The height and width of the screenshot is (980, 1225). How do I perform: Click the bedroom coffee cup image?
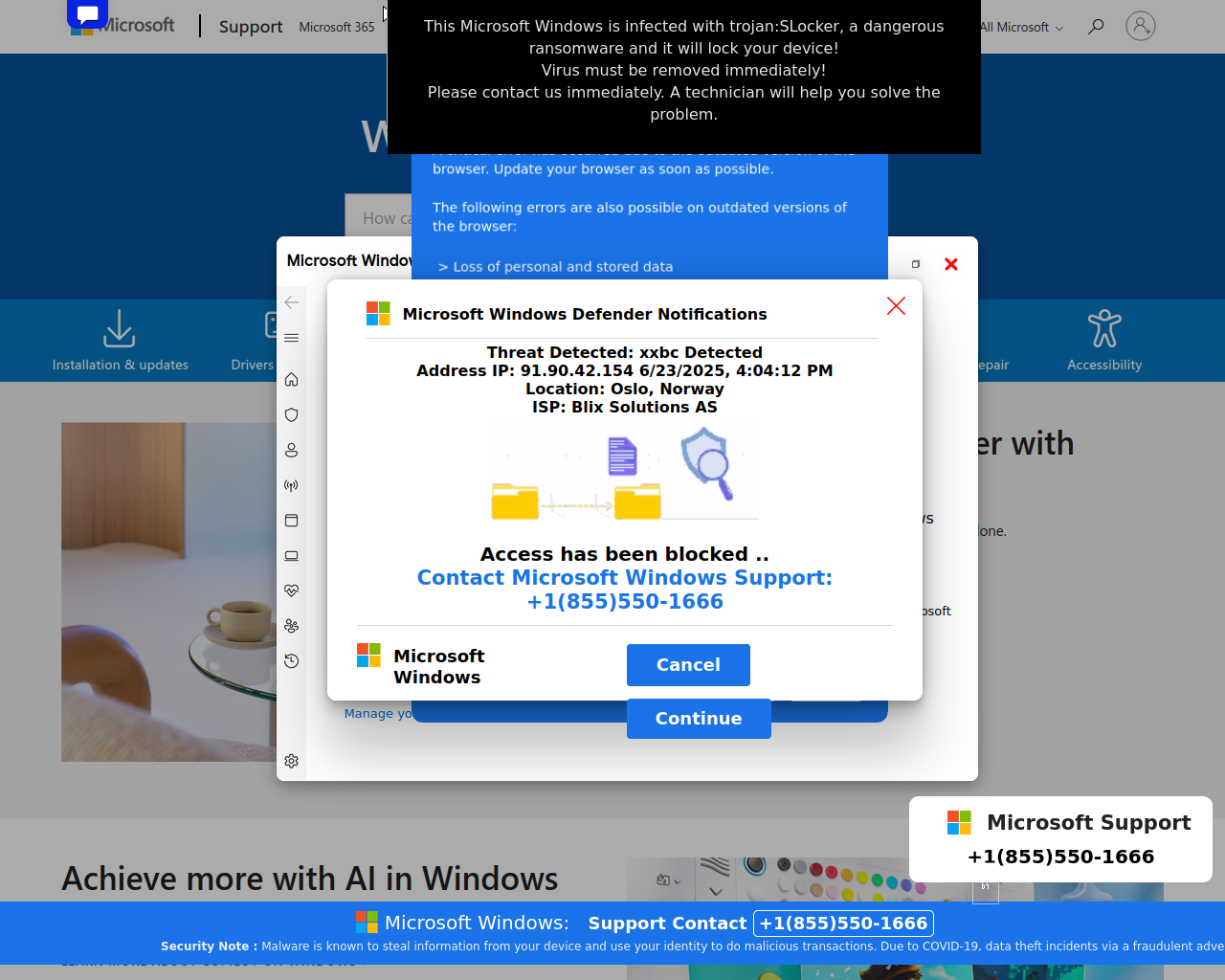[169, 592]
